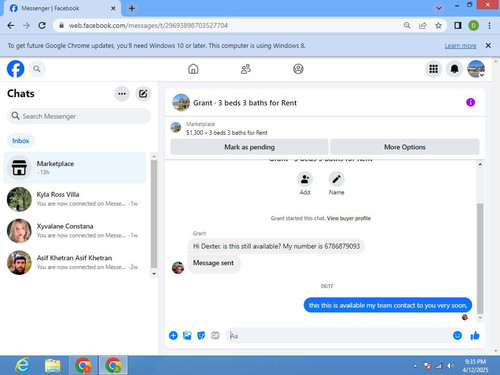Open more actions plus icon in composer
500x375 pixels.
click(x=173, y=335)
